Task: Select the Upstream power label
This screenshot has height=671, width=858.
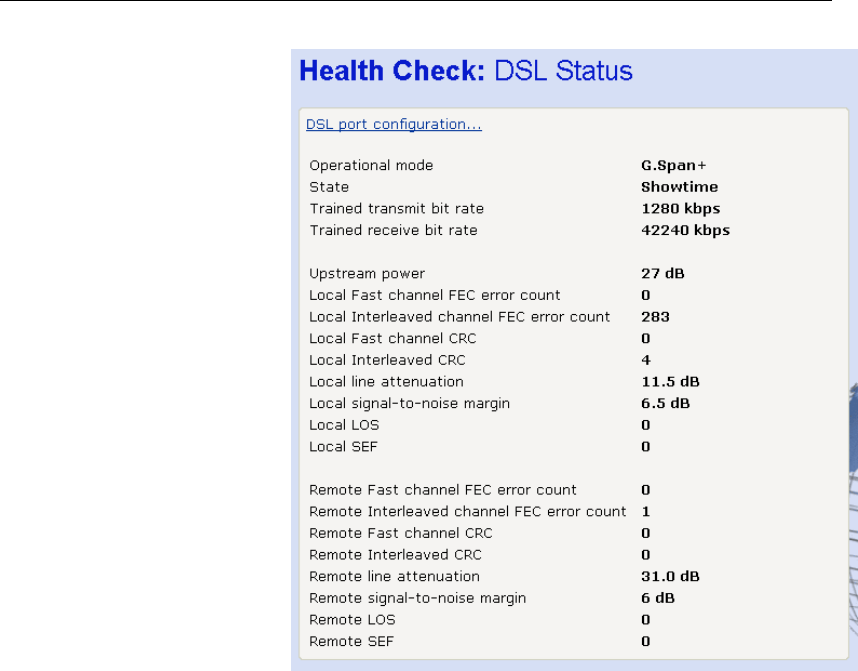Action: click(x=367, y=274)
